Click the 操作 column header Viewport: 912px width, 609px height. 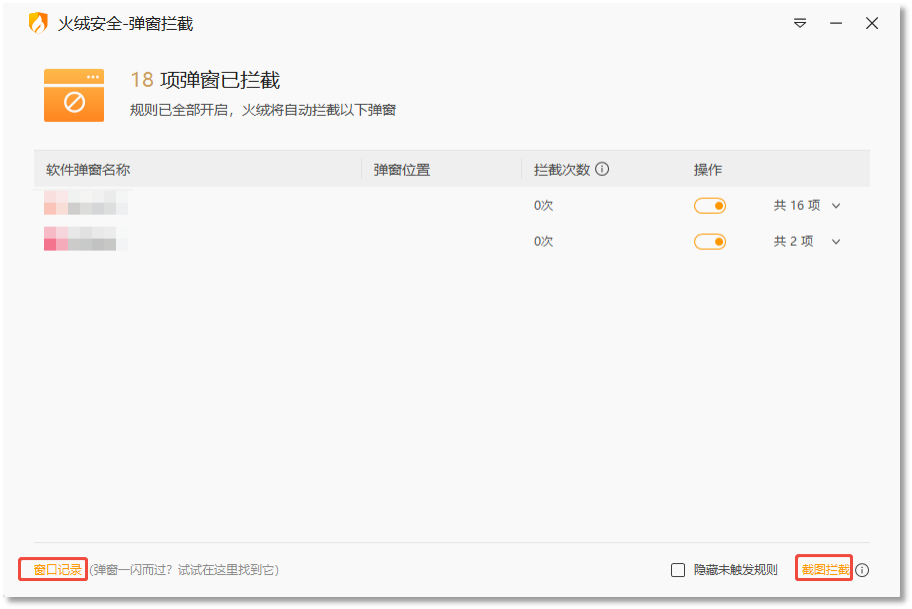(x=707, y=170)
